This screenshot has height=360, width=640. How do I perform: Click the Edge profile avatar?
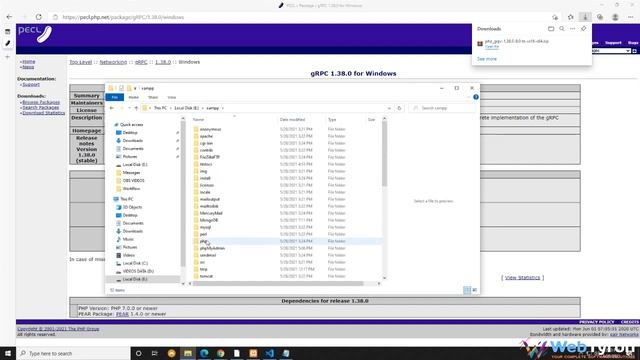coord(615,17)
